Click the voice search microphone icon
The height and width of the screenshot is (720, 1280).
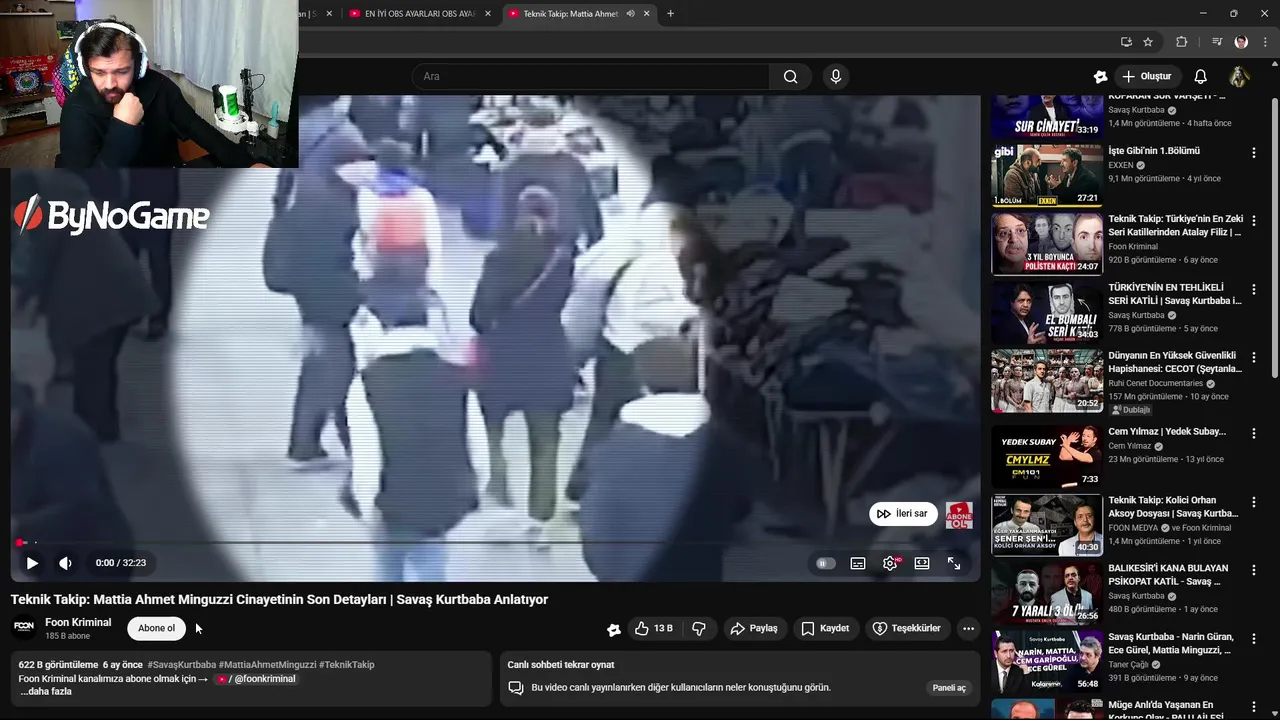point(836,76)
